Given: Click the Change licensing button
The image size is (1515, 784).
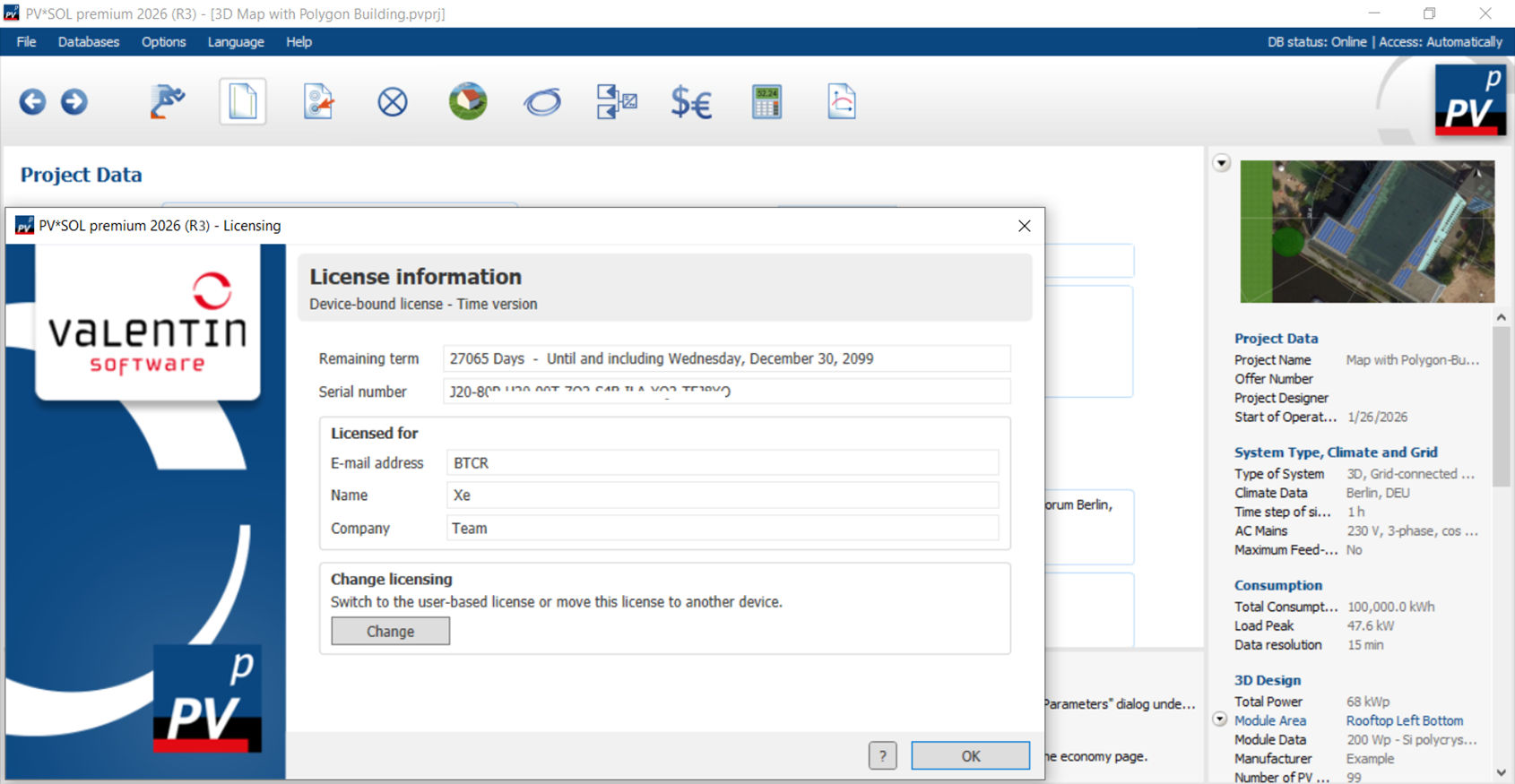Looking at the screenshot, I should coord(391,631).
